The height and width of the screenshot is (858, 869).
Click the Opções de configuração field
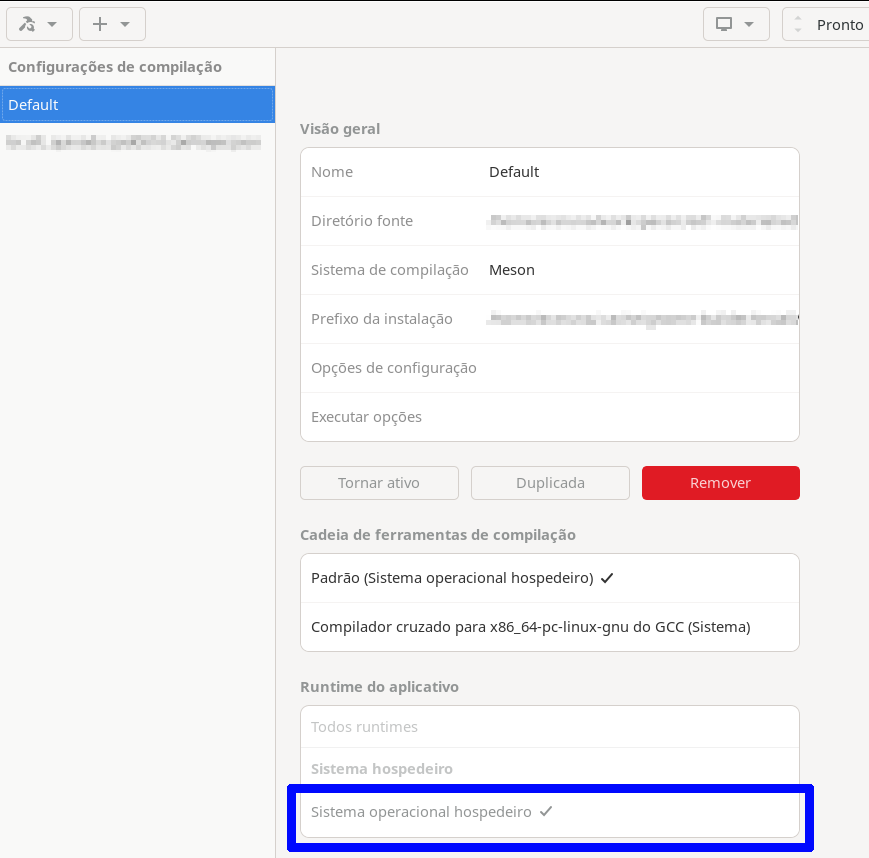[640, 368]
